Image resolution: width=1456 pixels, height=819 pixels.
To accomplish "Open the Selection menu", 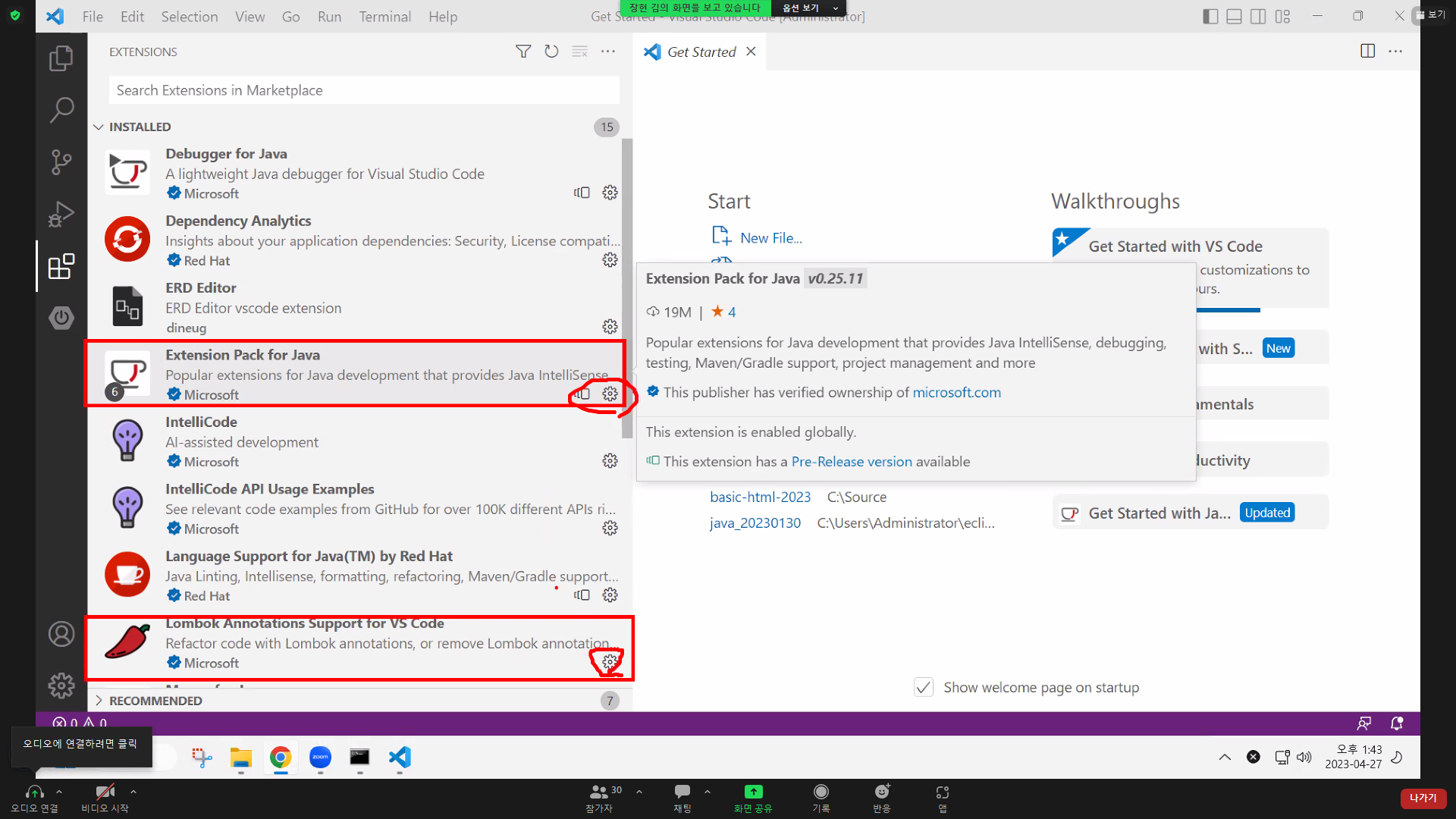I will tap(190, 16).
